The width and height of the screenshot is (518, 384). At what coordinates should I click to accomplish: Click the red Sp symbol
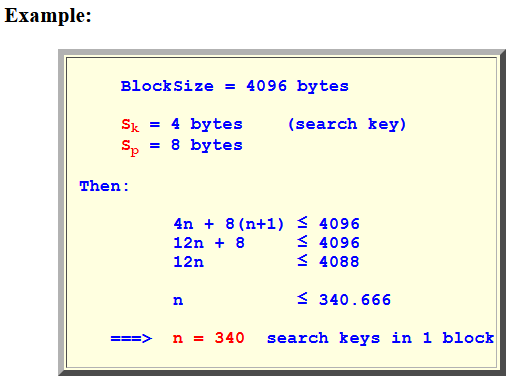tap(130, 147)
